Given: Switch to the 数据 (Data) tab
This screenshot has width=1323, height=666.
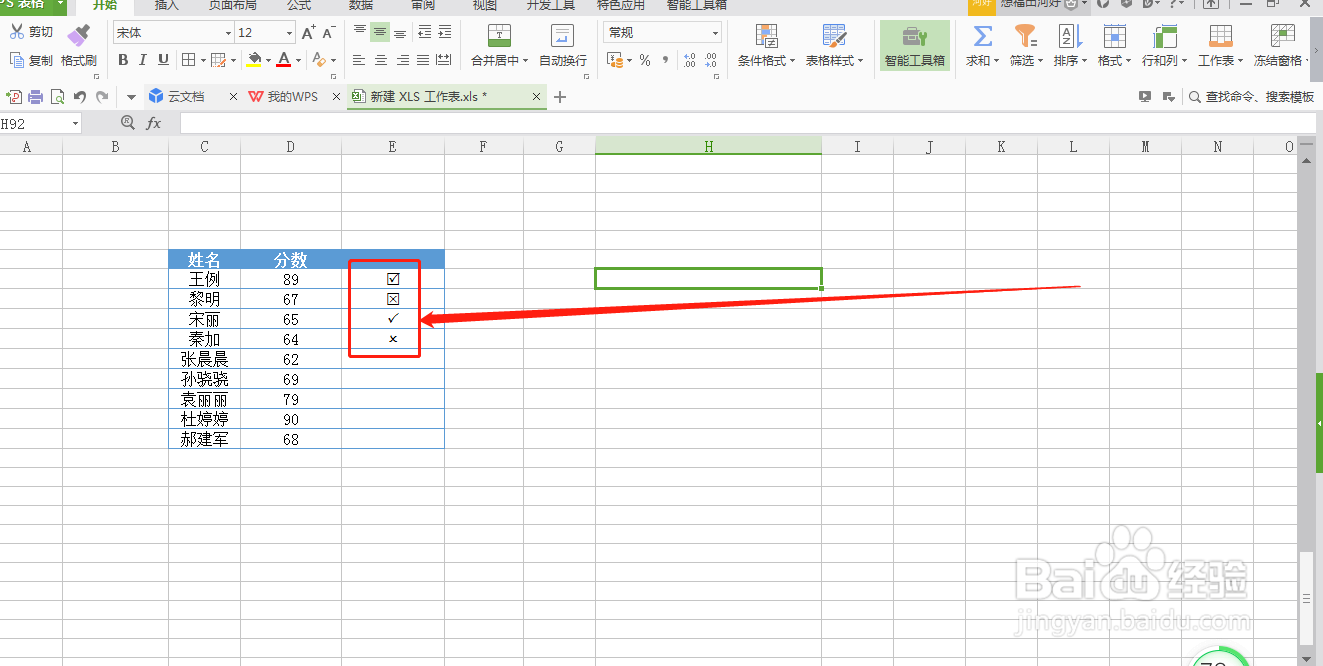Looking at the screenshot, I should [361, 5].
